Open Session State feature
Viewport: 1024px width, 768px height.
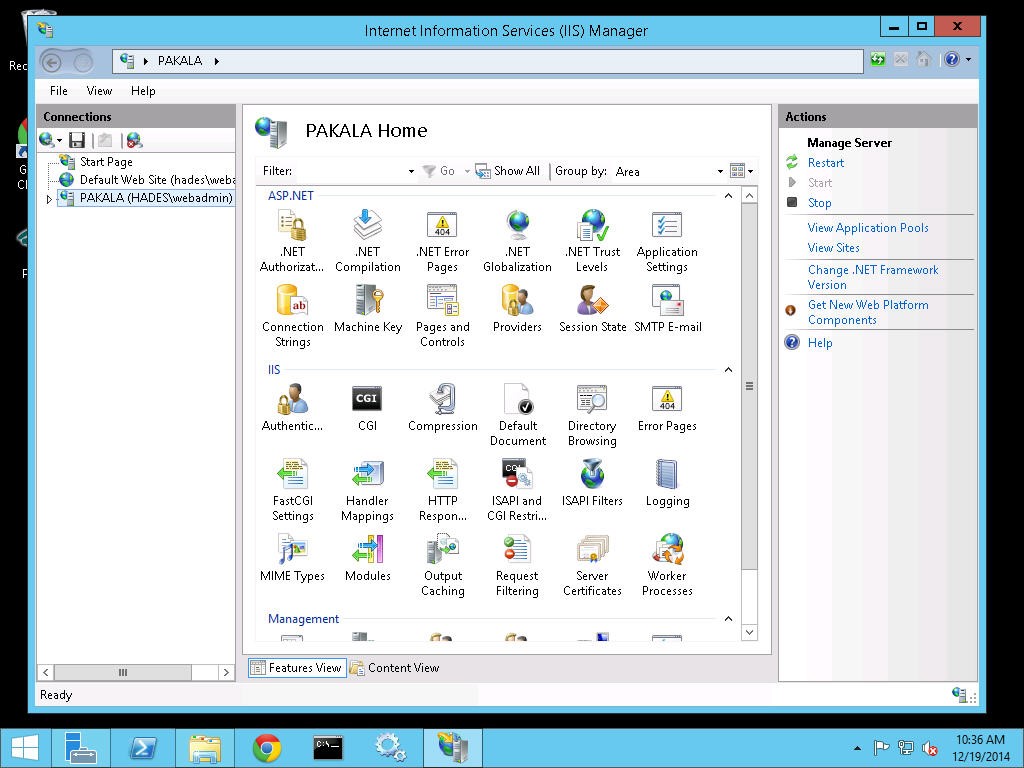(x=592, y=309)
